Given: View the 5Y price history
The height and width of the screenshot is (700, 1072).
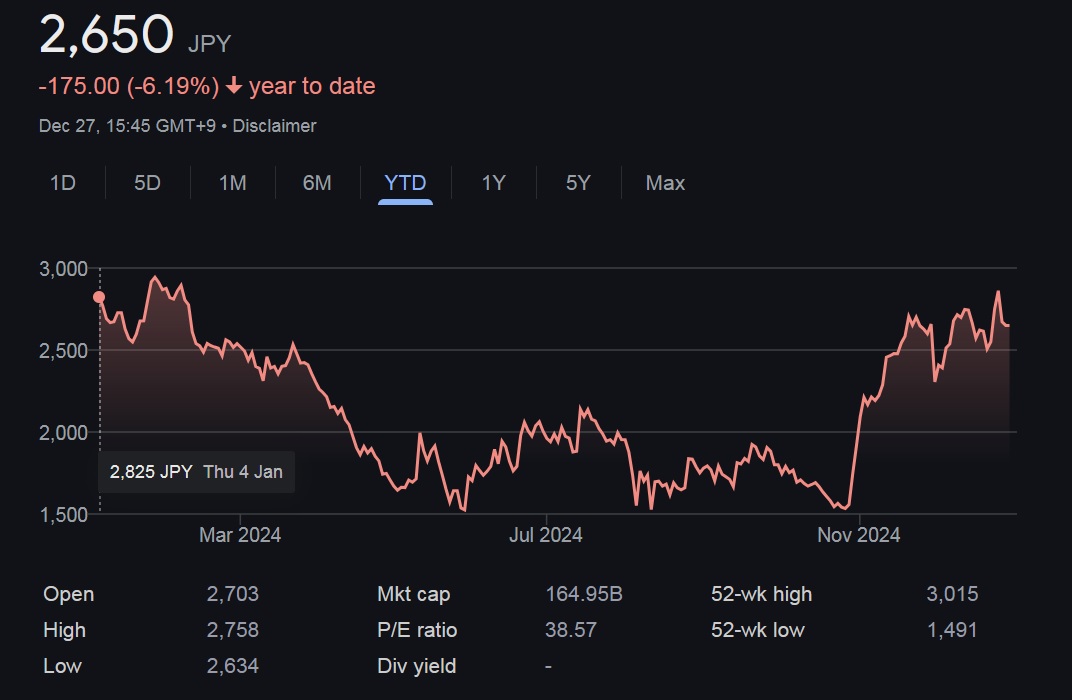Looking at the screenshot, I should (x=578, y=183).
